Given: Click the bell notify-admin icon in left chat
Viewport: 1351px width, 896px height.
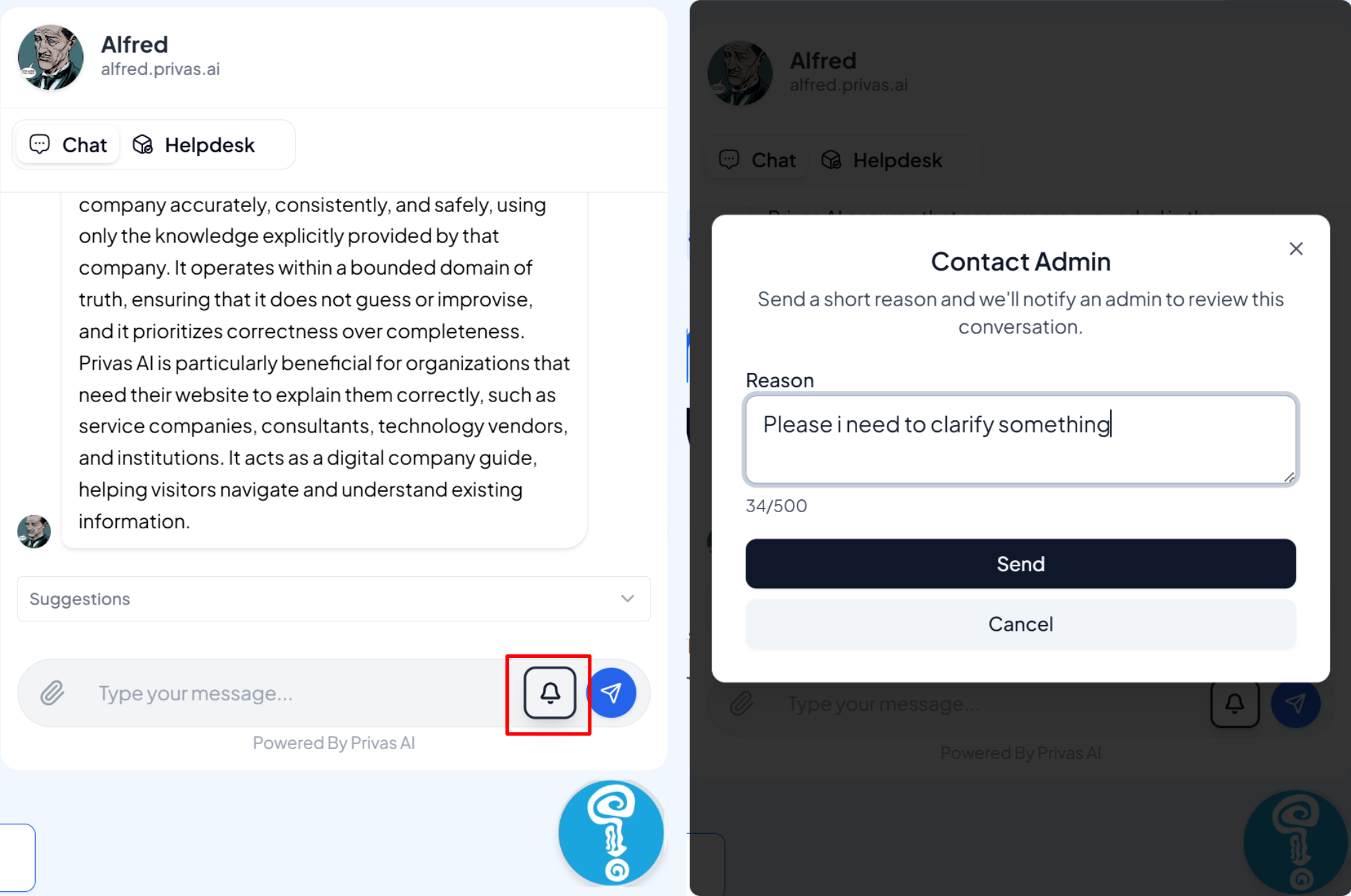Looking at the screenshot, I should pyautogui.click(x=550, y=693).
